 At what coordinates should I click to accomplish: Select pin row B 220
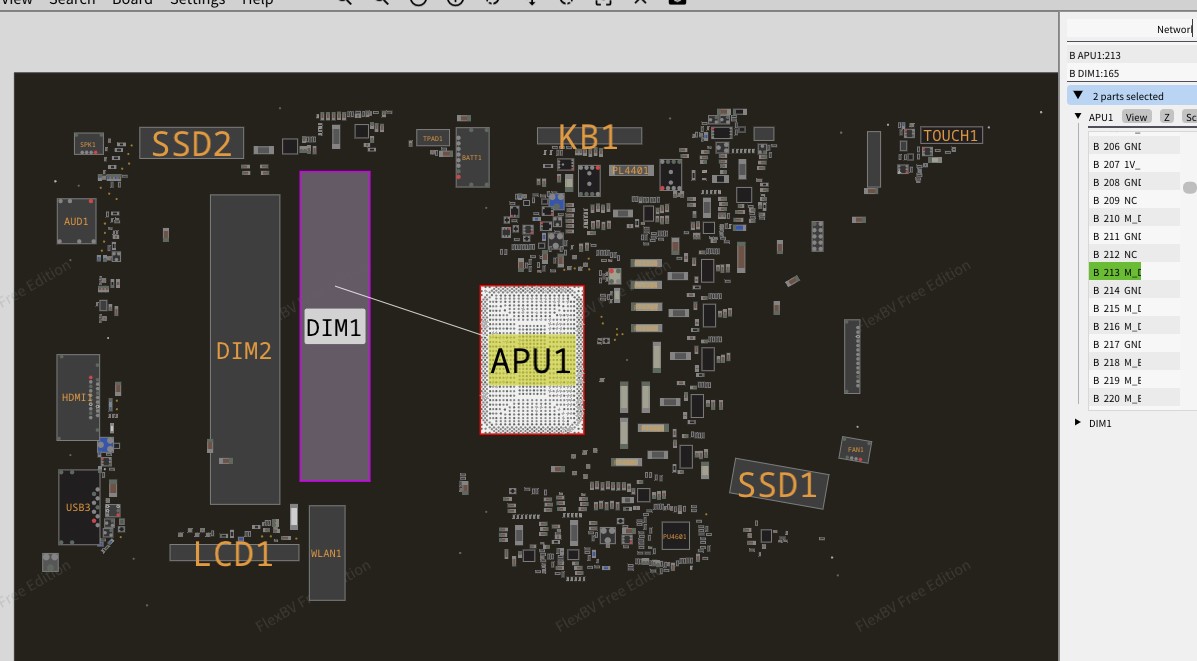(x=1134, y=398)
